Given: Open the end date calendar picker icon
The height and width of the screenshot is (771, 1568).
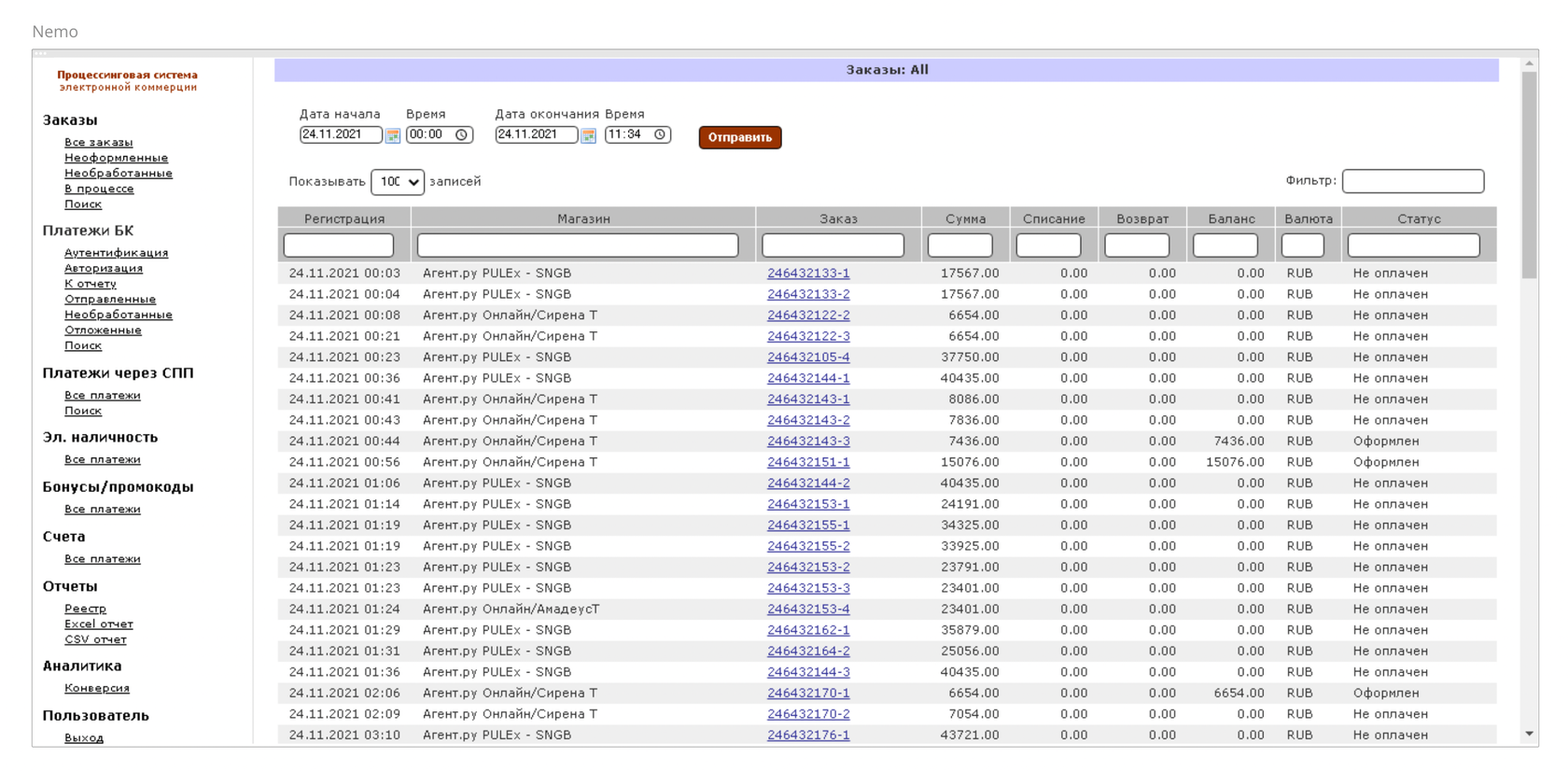Looking at the screenshot, I should pyautogui.click(x=588, y=135).
